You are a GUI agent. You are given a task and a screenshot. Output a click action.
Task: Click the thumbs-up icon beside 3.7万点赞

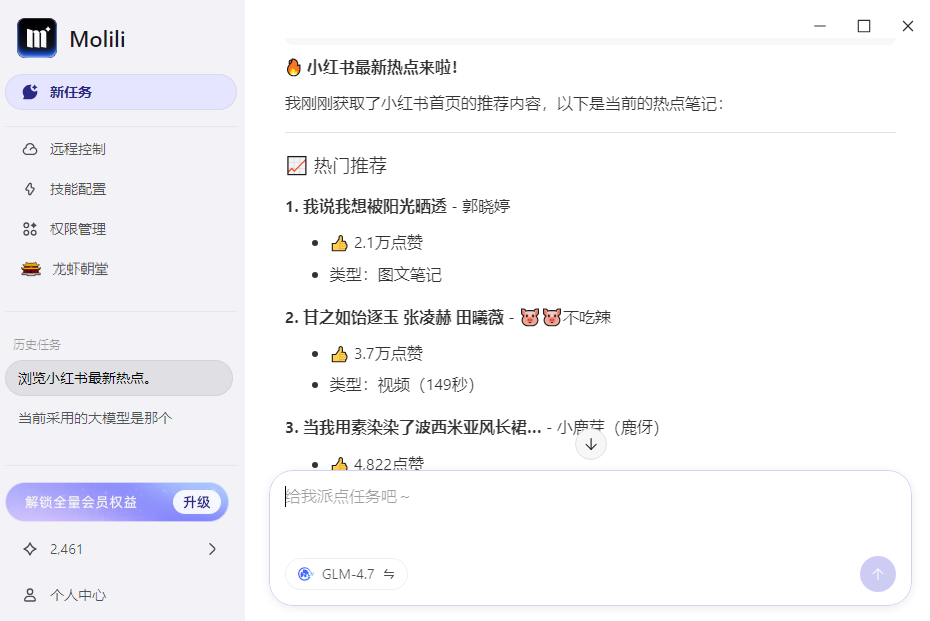click(x=339, y=354)
